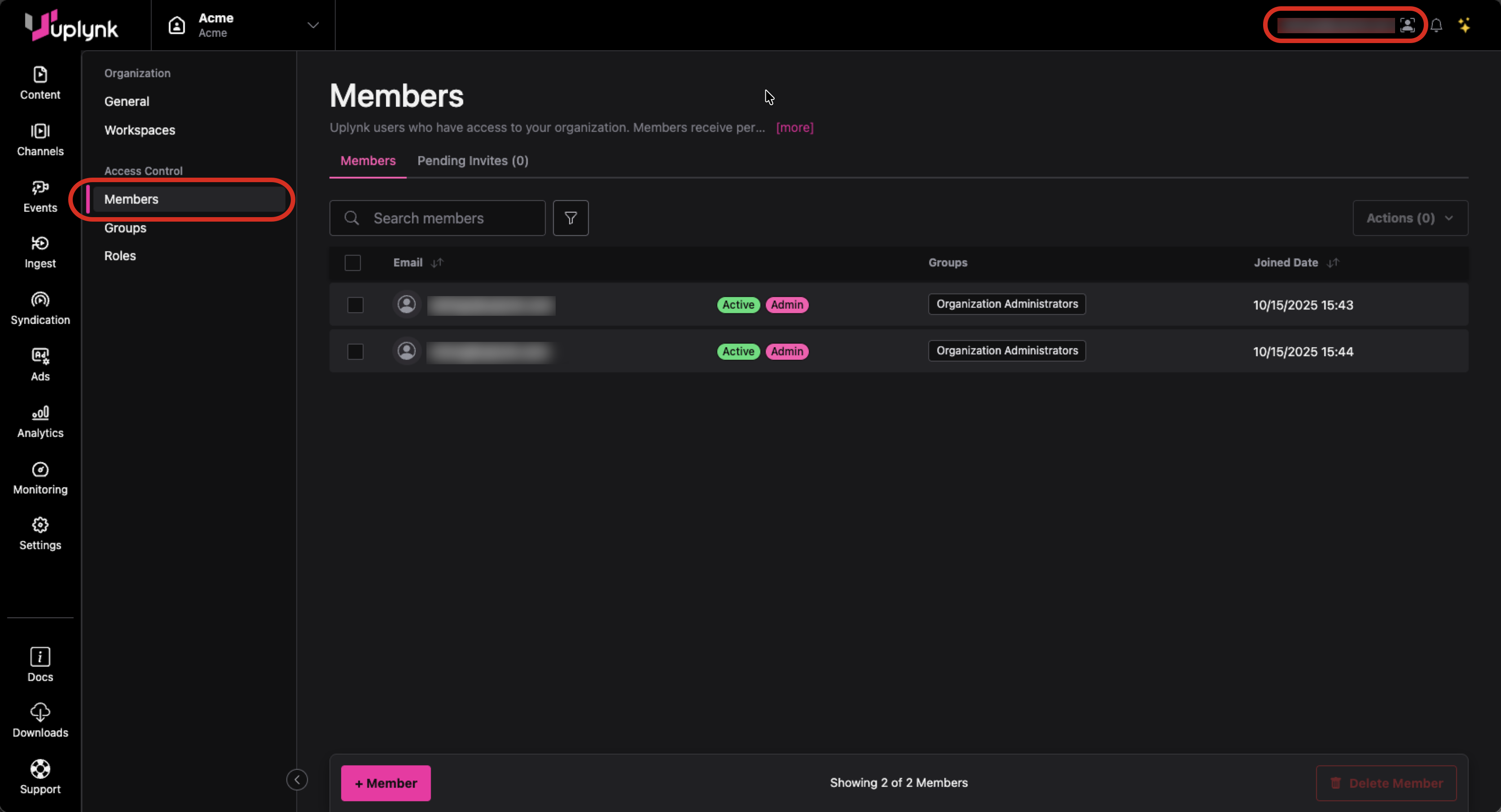Expand description with [more] link
Screen dimensions: 1501x812
tap(794, 127)
